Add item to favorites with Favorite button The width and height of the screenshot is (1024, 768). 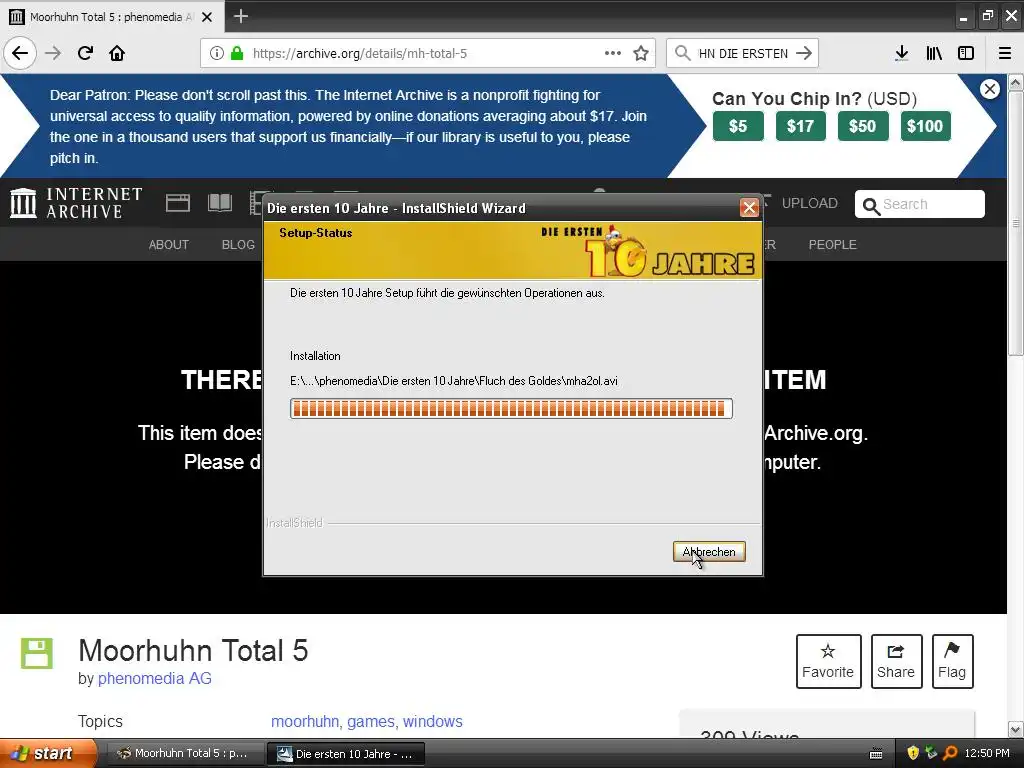point(828,661)
